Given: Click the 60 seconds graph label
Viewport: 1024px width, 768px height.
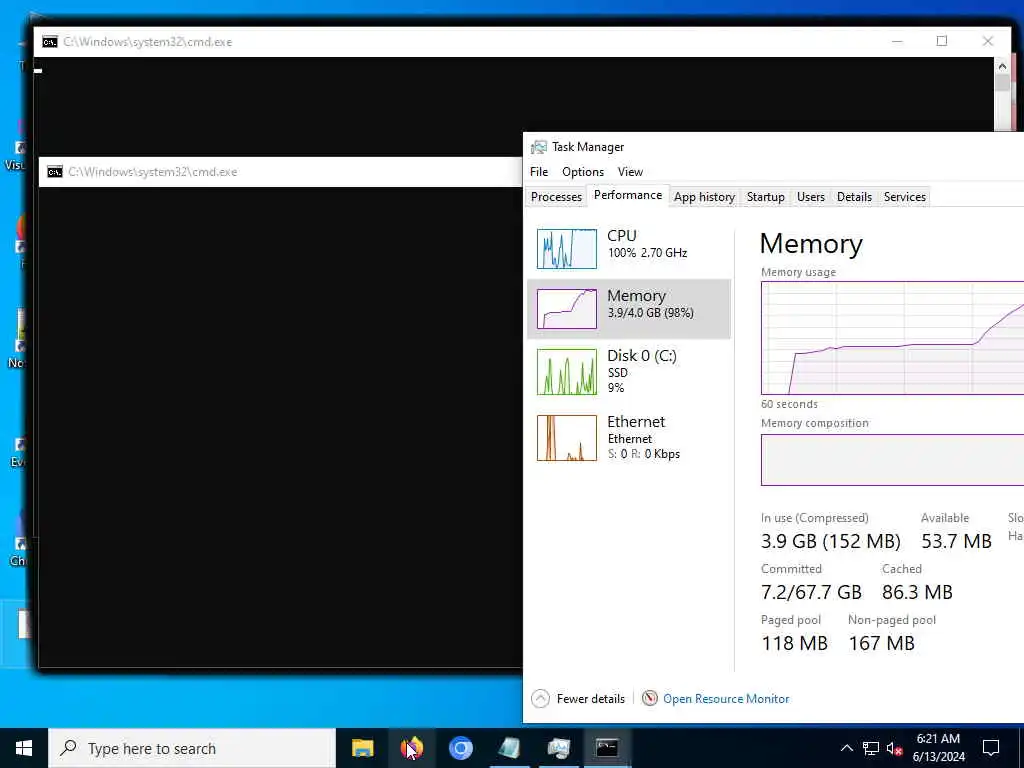Looking at the screenshot, I should pyautogui.click(x=789, y=404).
